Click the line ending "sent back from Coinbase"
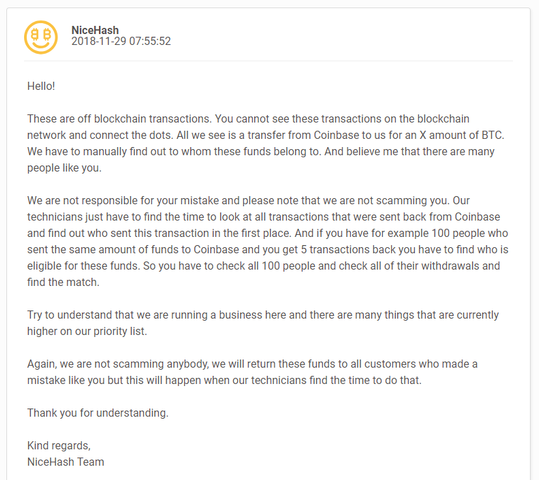Screen dimensions: 539x480 [x=264, y=217]
